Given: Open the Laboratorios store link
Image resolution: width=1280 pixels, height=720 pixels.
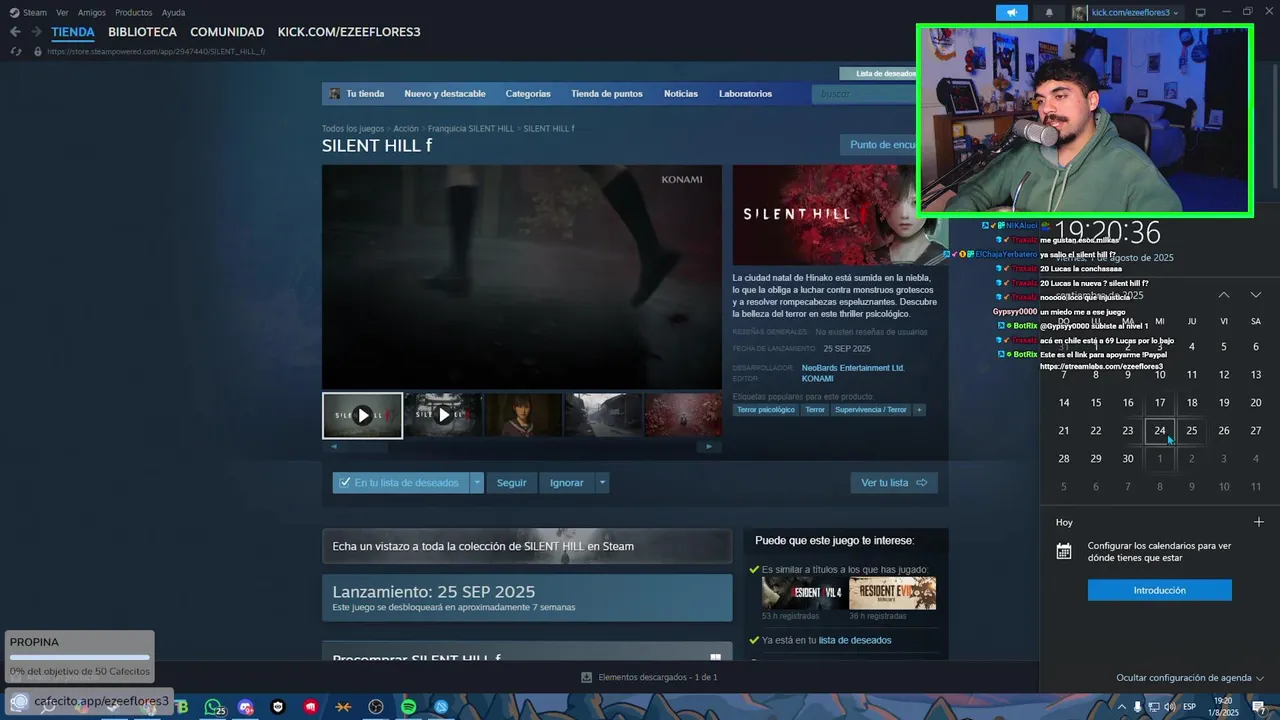Looking at the screenshot, I should pyautogui.click(x=745, y=94).
